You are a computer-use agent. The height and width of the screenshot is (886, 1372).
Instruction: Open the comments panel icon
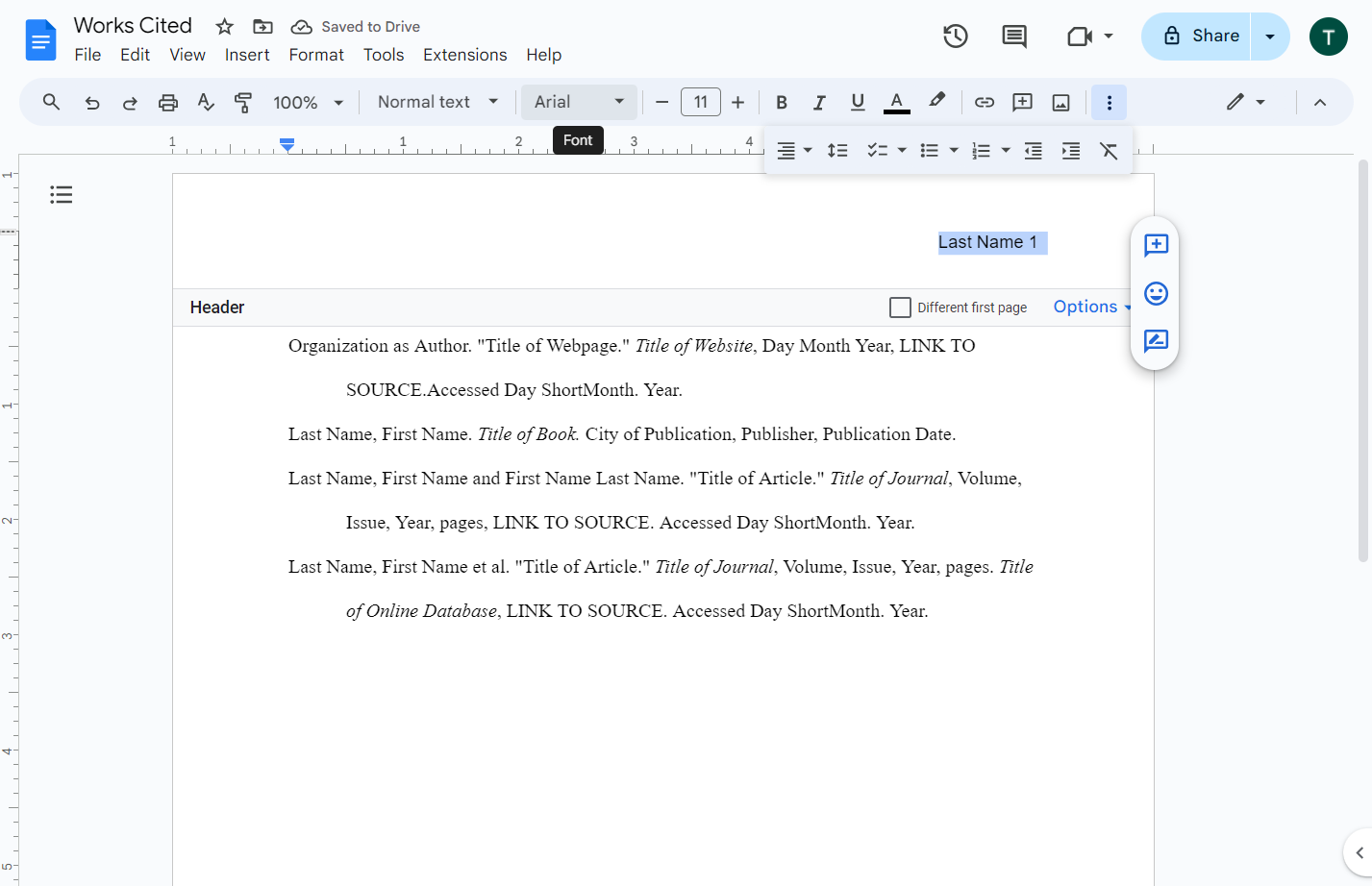pyautogui.click(x=1014, y=37)
